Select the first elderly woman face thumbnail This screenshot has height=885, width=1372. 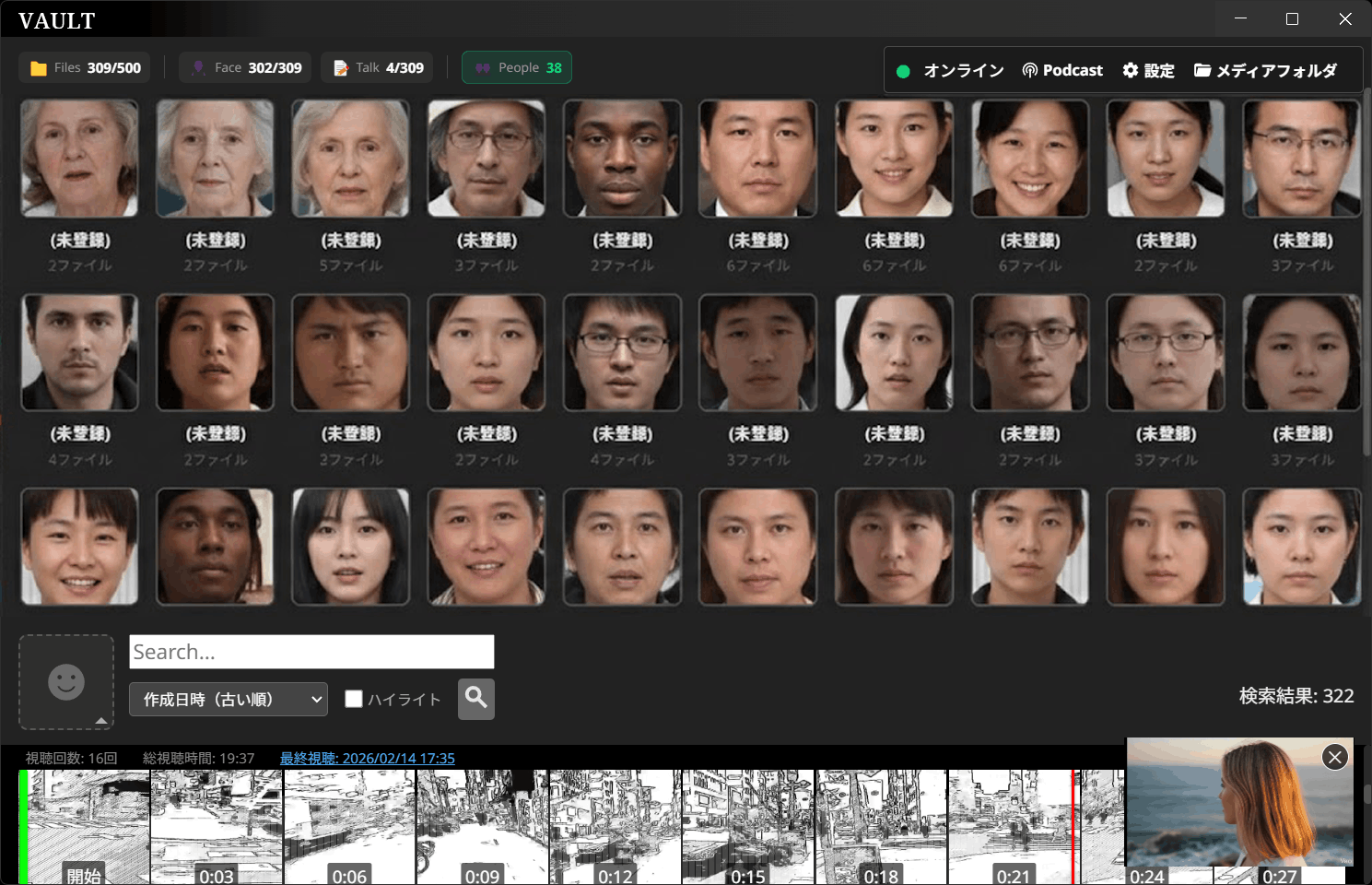pos(79,159)
